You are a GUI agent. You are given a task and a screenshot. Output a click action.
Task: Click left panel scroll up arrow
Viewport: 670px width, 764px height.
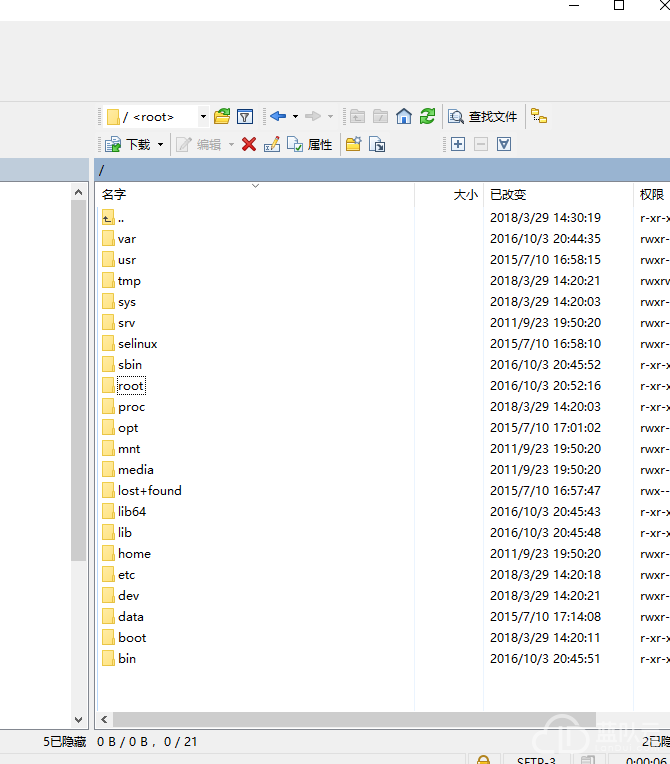click(78, 192)
